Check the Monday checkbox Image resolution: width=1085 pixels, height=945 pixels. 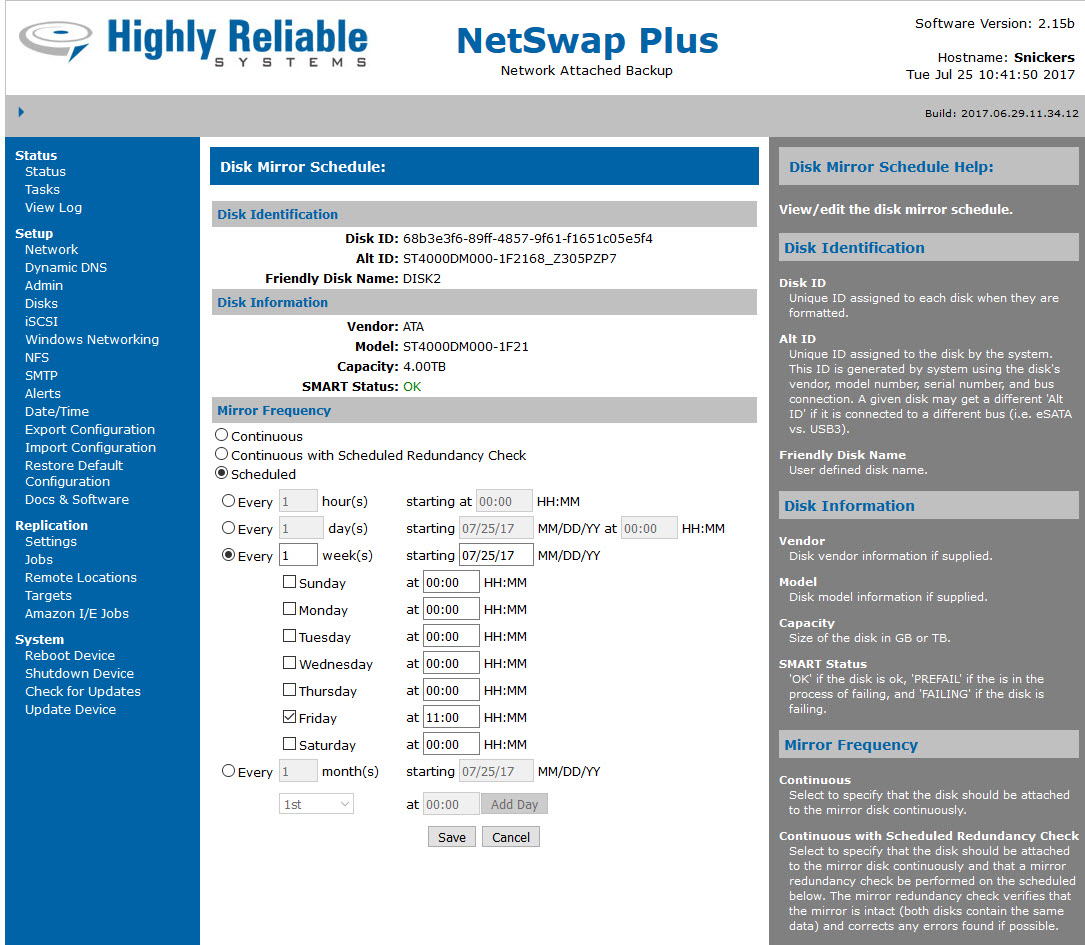[x=289, y=609]
